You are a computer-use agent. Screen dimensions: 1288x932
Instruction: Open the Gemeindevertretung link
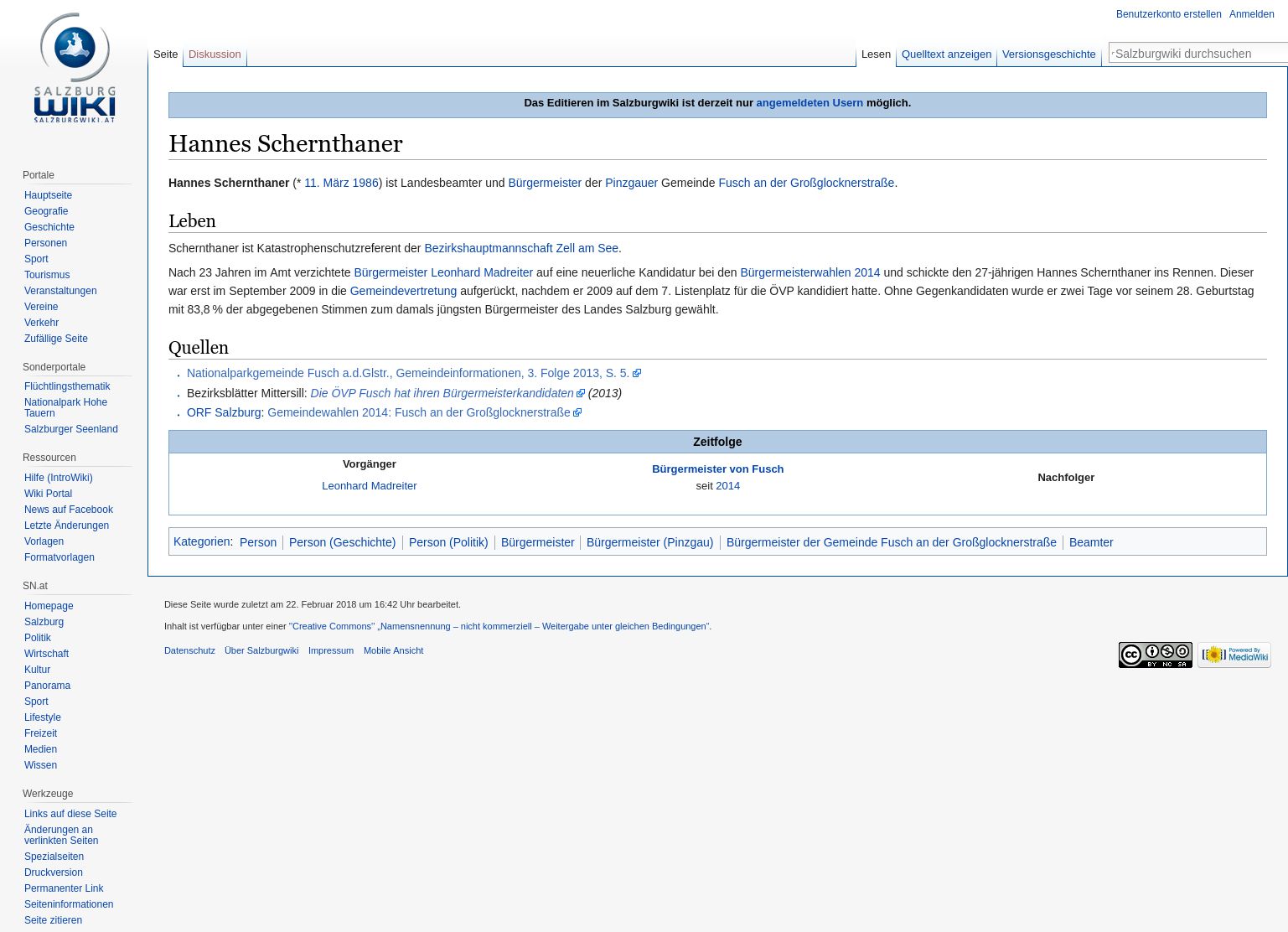(x=403, y=291)
